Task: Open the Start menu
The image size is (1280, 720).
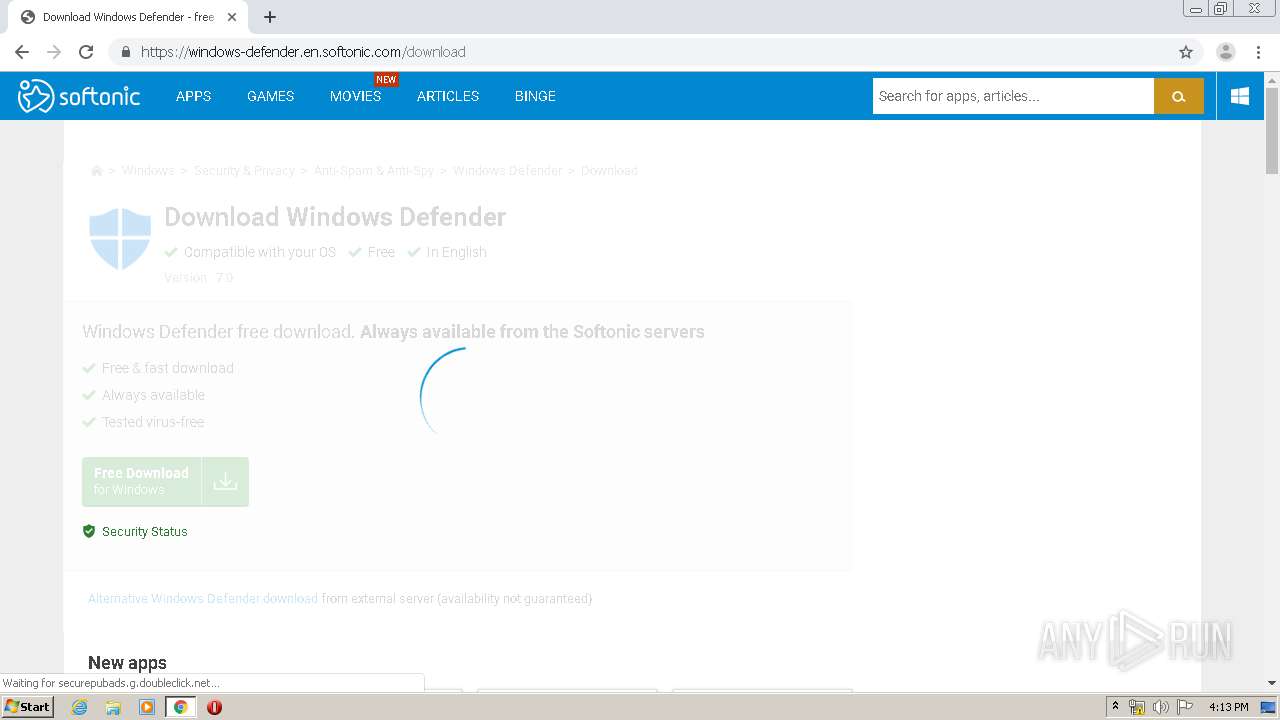Action: pos(27,707)
